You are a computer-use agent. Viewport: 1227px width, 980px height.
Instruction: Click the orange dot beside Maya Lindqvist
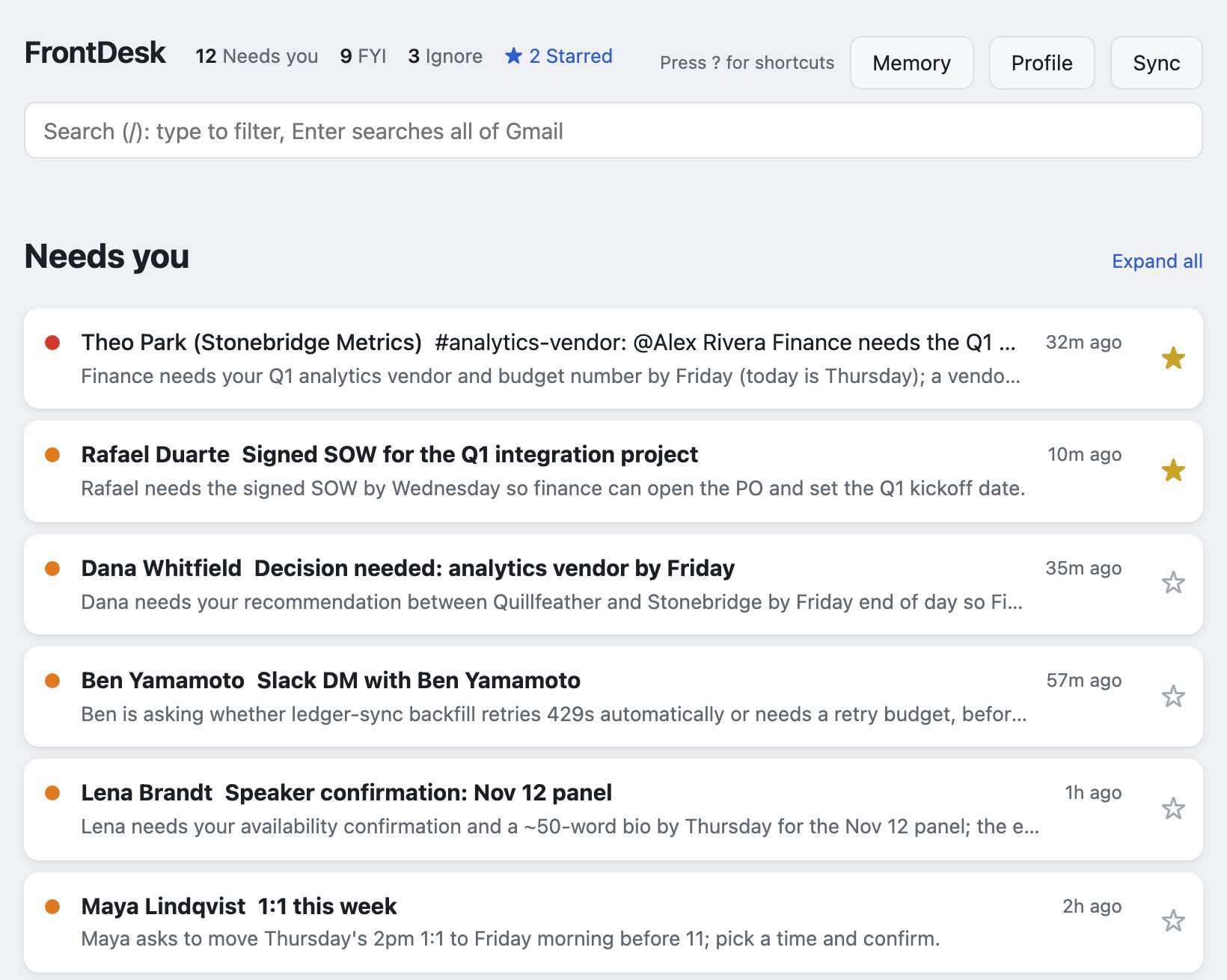[x=52, y=907]
